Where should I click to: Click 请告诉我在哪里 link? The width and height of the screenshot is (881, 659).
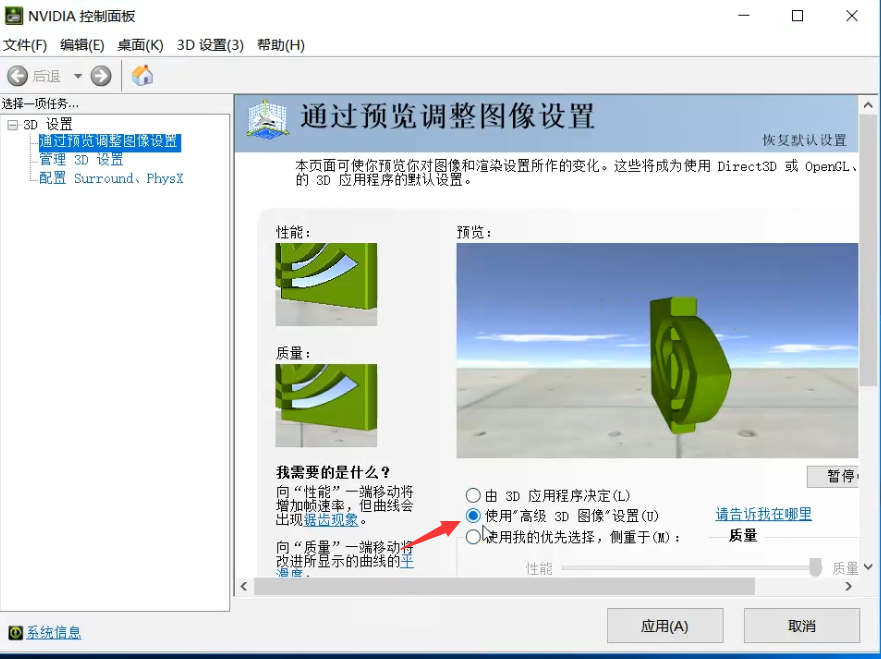pos(764,514)
